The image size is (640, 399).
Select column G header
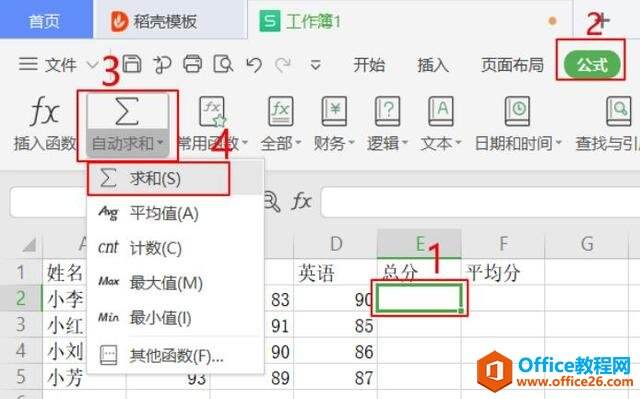click(587, 244)
